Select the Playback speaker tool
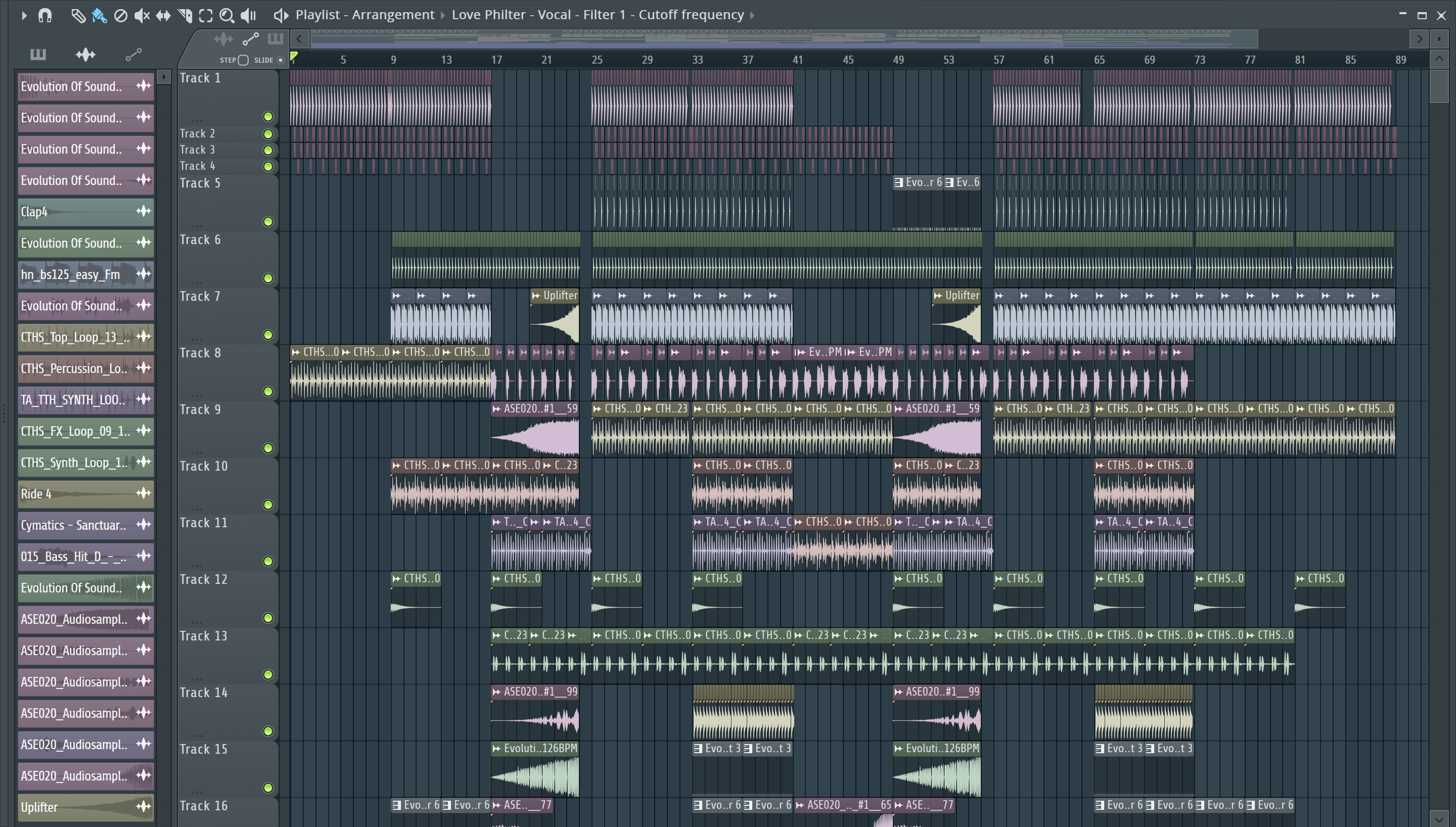The width and height of the screenshot is (1456, 827). pyautogui.click(x=248, y=15)
